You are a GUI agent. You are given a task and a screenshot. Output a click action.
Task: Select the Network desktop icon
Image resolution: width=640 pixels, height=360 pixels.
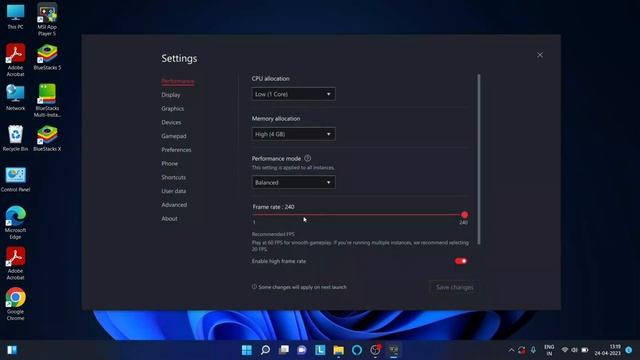[16, 98]
